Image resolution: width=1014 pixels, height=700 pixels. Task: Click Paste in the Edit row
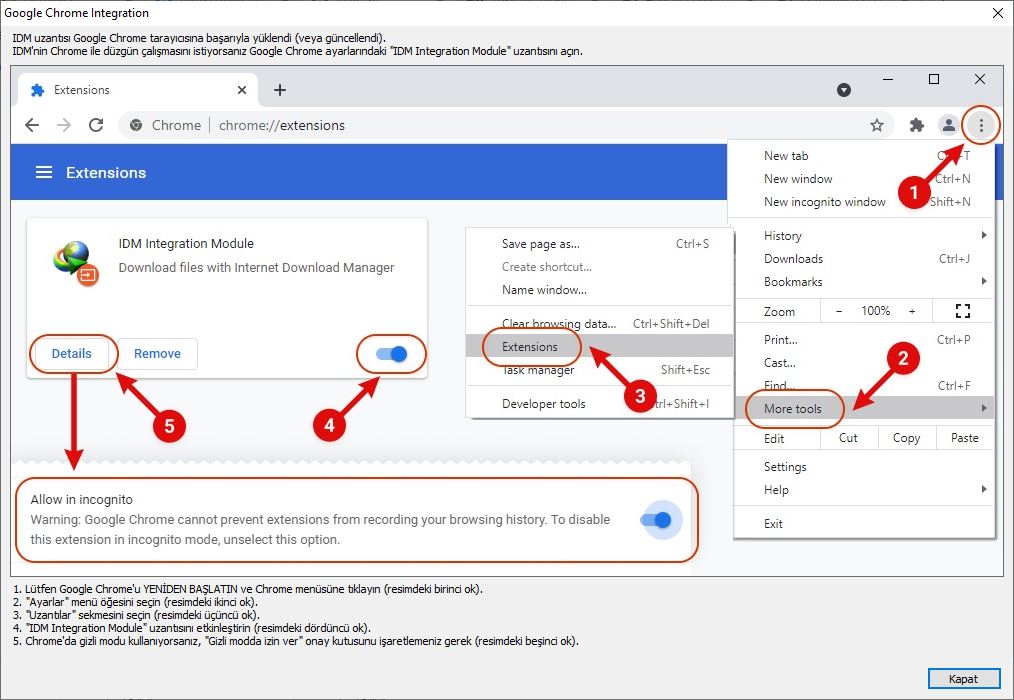[x=964, y=438]
